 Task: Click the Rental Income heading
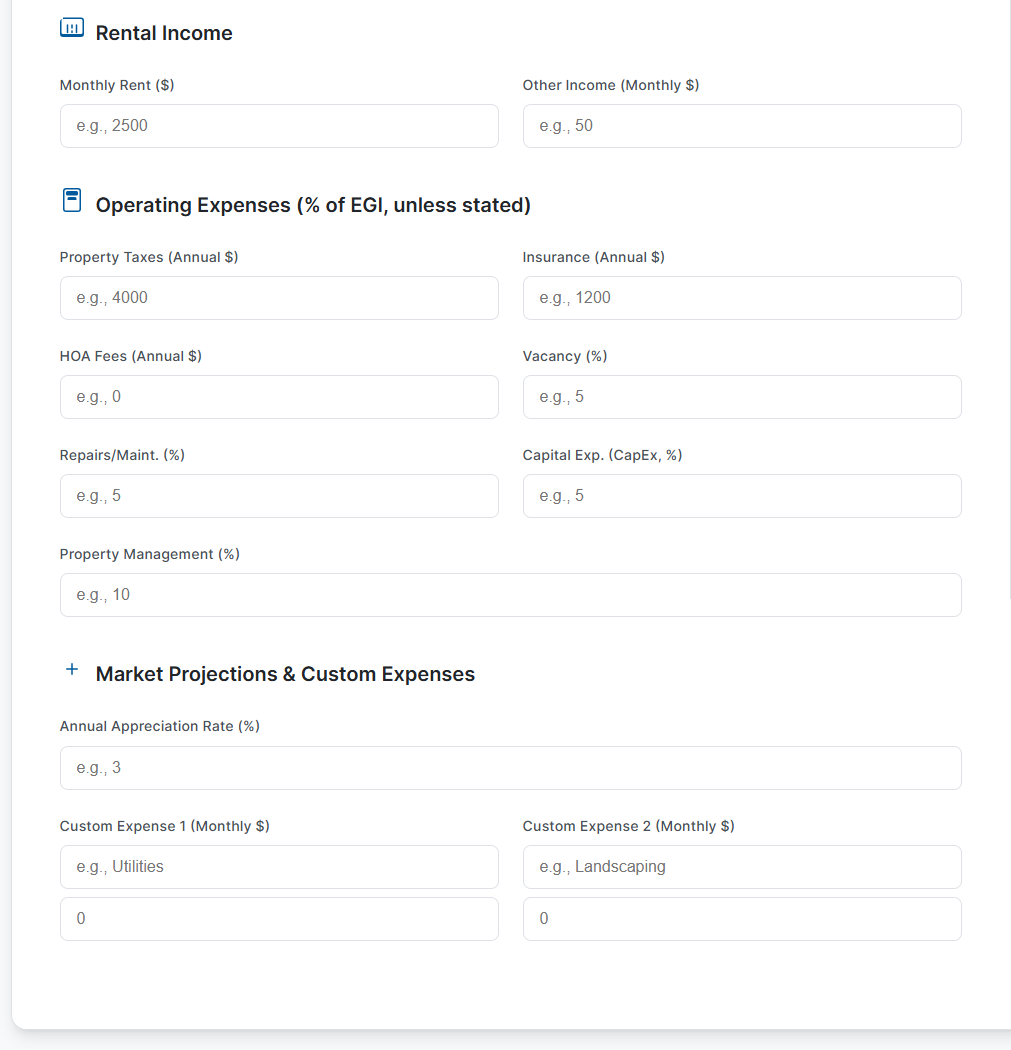coord(164,33)
